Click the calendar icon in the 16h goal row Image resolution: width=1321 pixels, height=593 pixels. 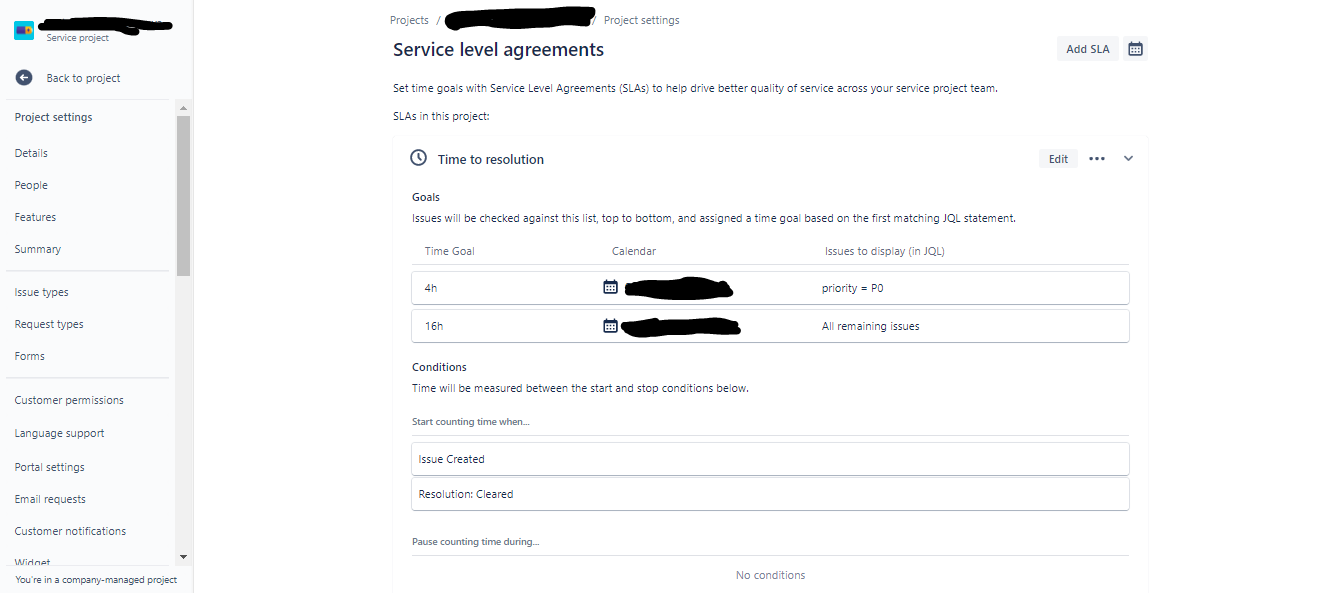tap(610, 325)
